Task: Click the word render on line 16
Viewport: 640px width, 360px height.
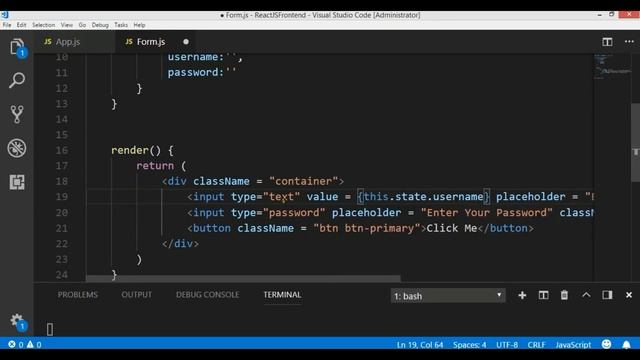Action: click(x=130, y=150)
